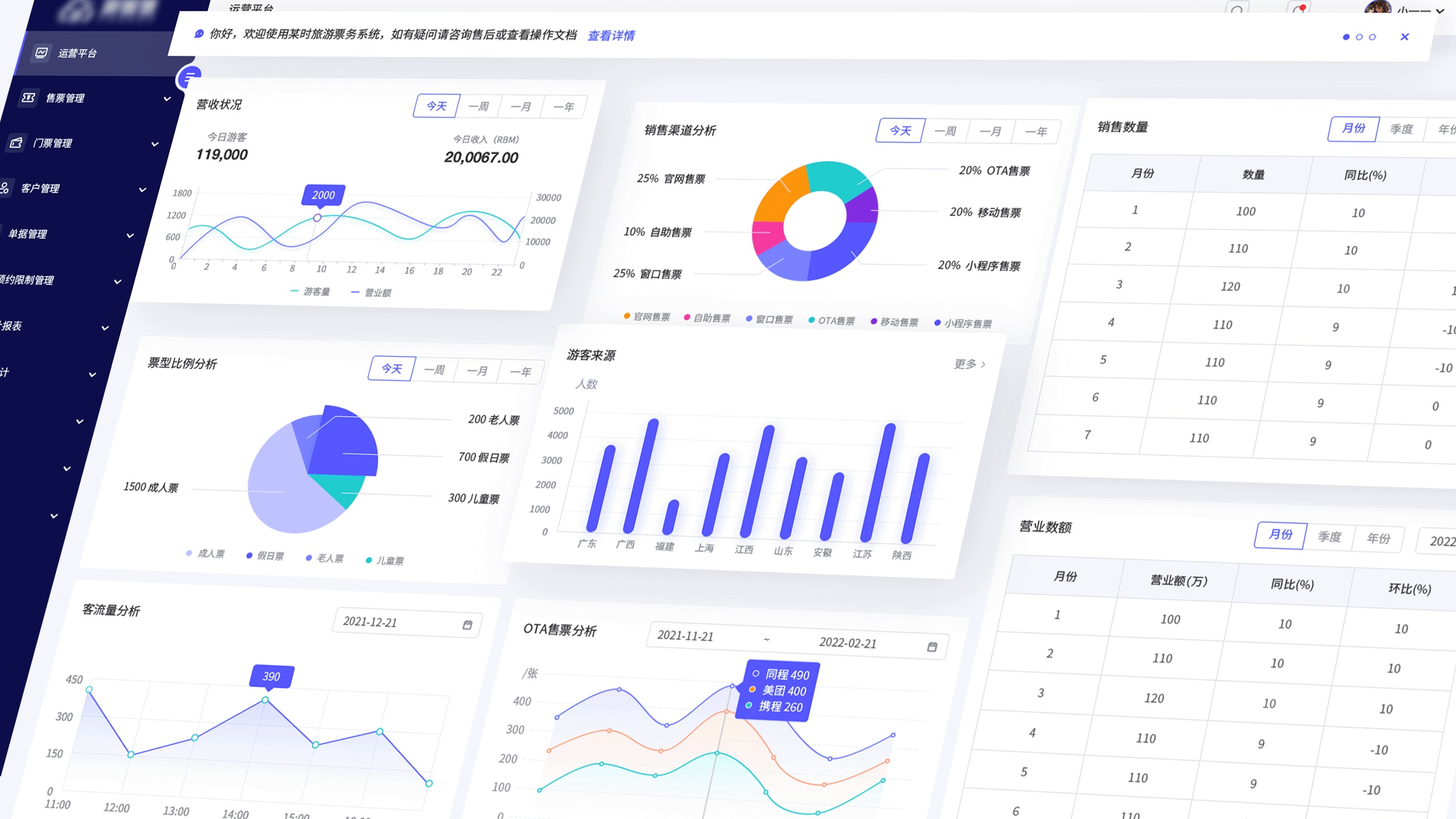Screen dimensions: 1456x819
Task: Click 更多 link in 游客来源 card
Action: 969,364
